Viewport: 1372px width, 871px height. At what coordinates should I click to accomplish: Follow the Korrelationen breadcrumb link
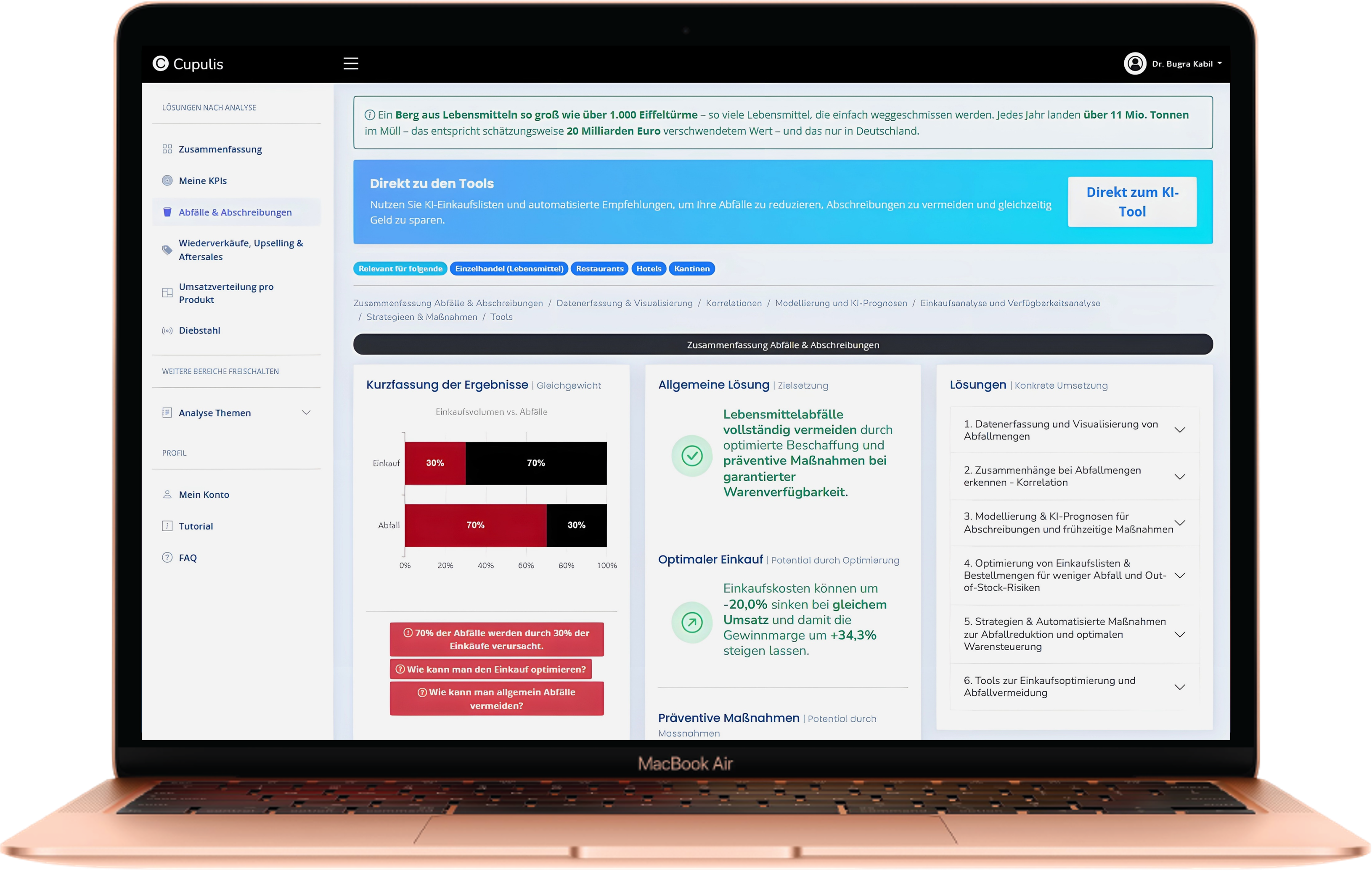[x=733, y=303]
